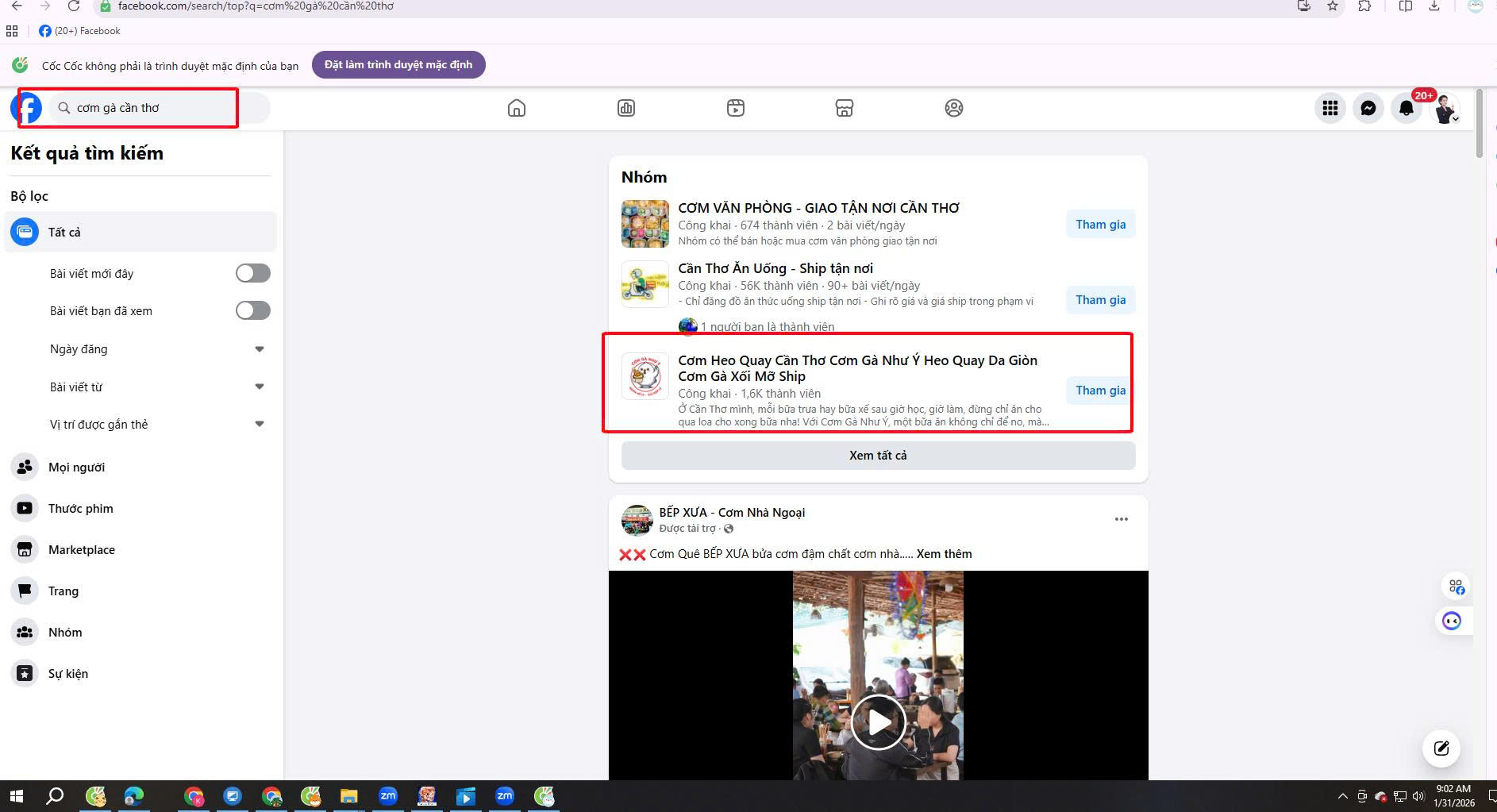Select the Trang filter

140,591
